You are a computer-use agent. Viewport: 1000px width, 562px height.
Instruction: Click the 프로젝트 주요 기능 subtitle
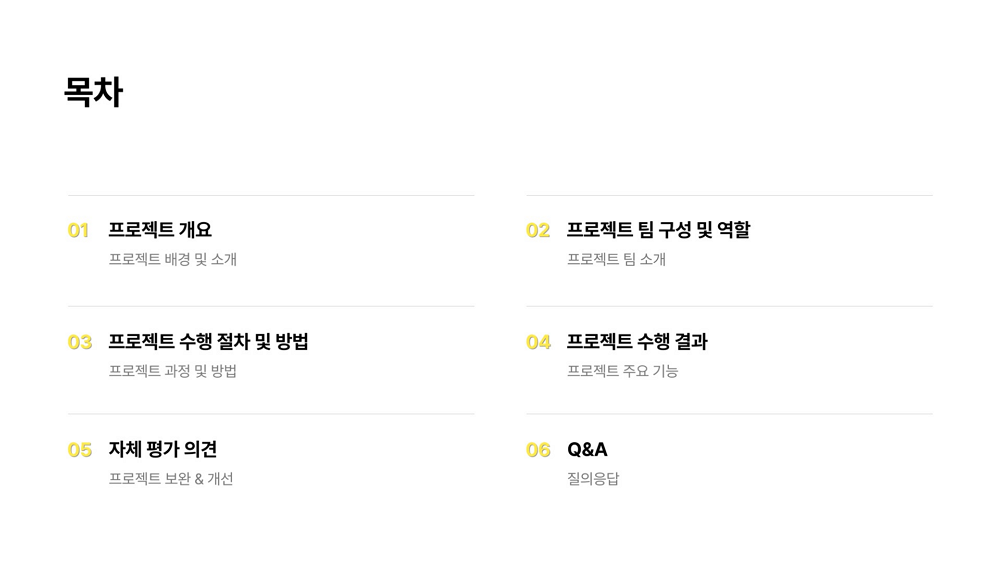coord(622,371)
